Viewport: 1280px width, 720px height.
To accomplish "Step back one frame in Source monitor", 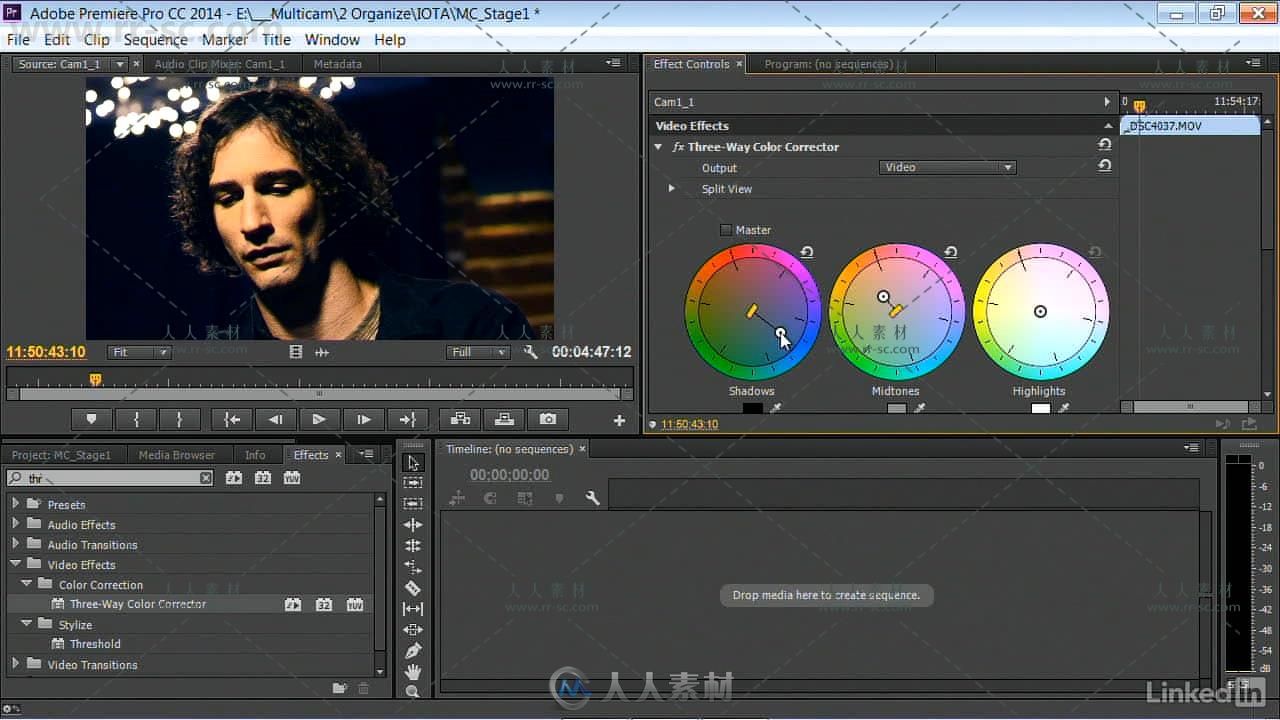I will click(x=276, y=420).
